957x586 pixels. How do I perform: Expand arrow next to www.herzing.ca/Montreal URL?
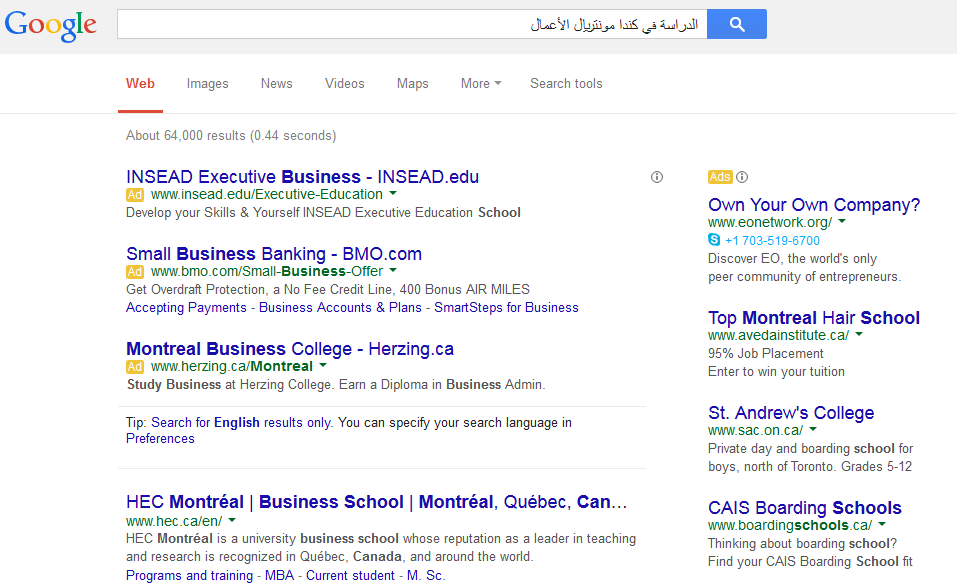pyautogui.click(x=323, y=366)
